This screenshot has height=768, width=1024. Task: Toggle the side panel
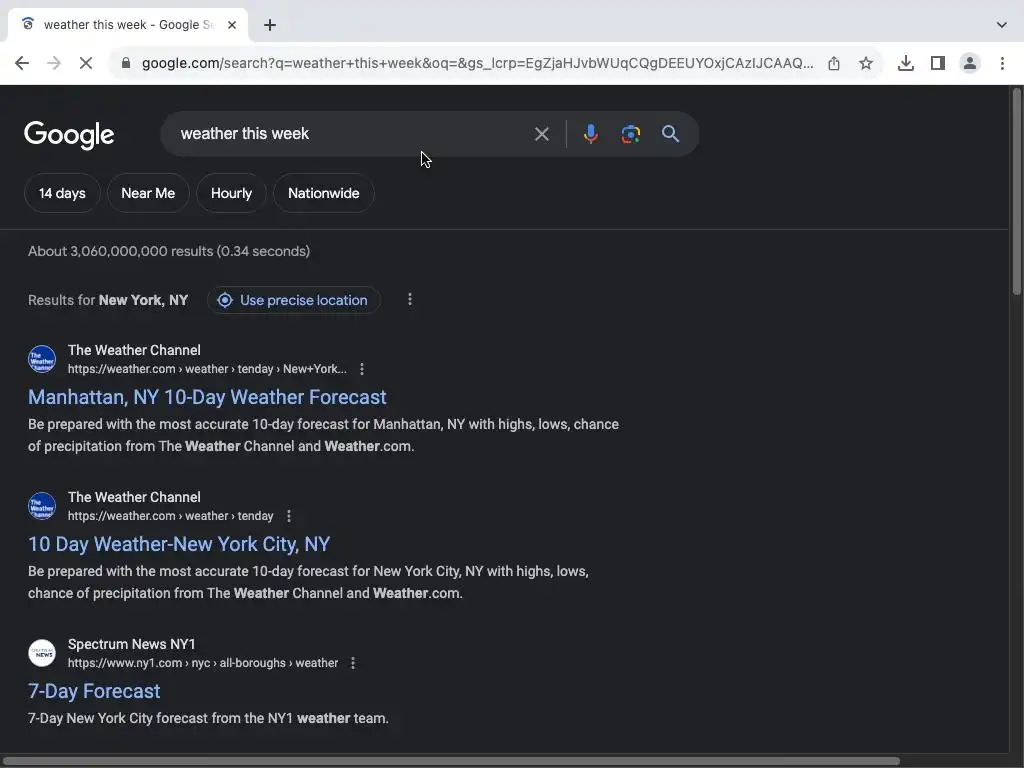coord(938,63)
